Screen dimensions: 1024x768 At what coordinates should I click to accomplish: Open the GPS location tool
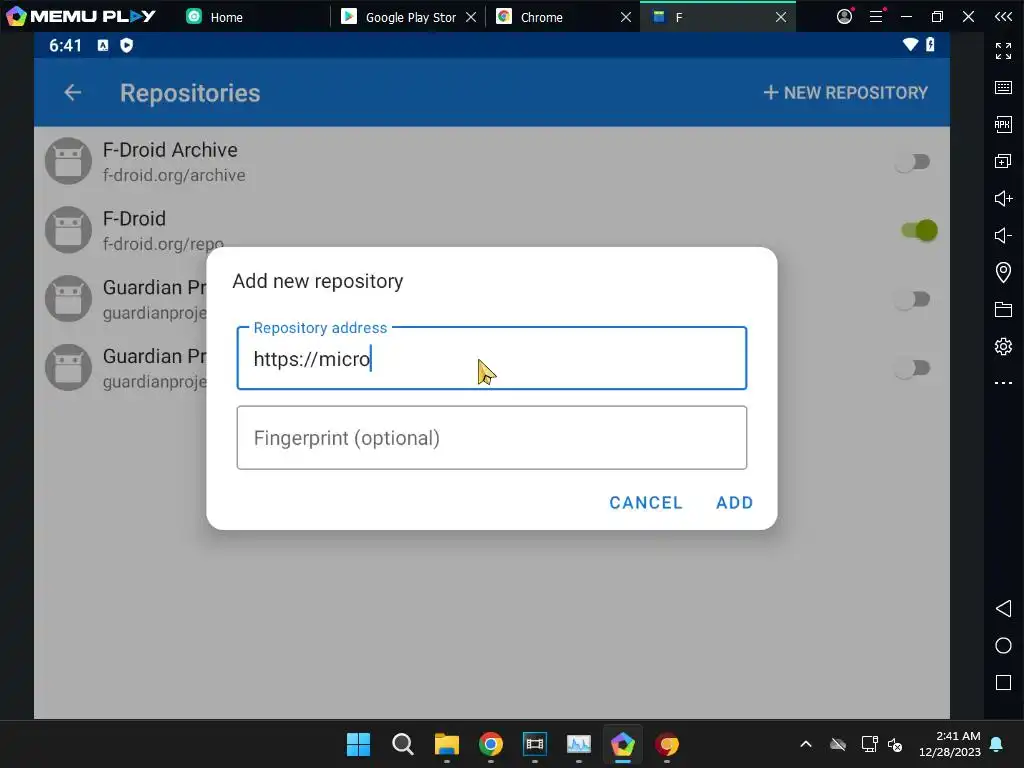coord(1004,272)
